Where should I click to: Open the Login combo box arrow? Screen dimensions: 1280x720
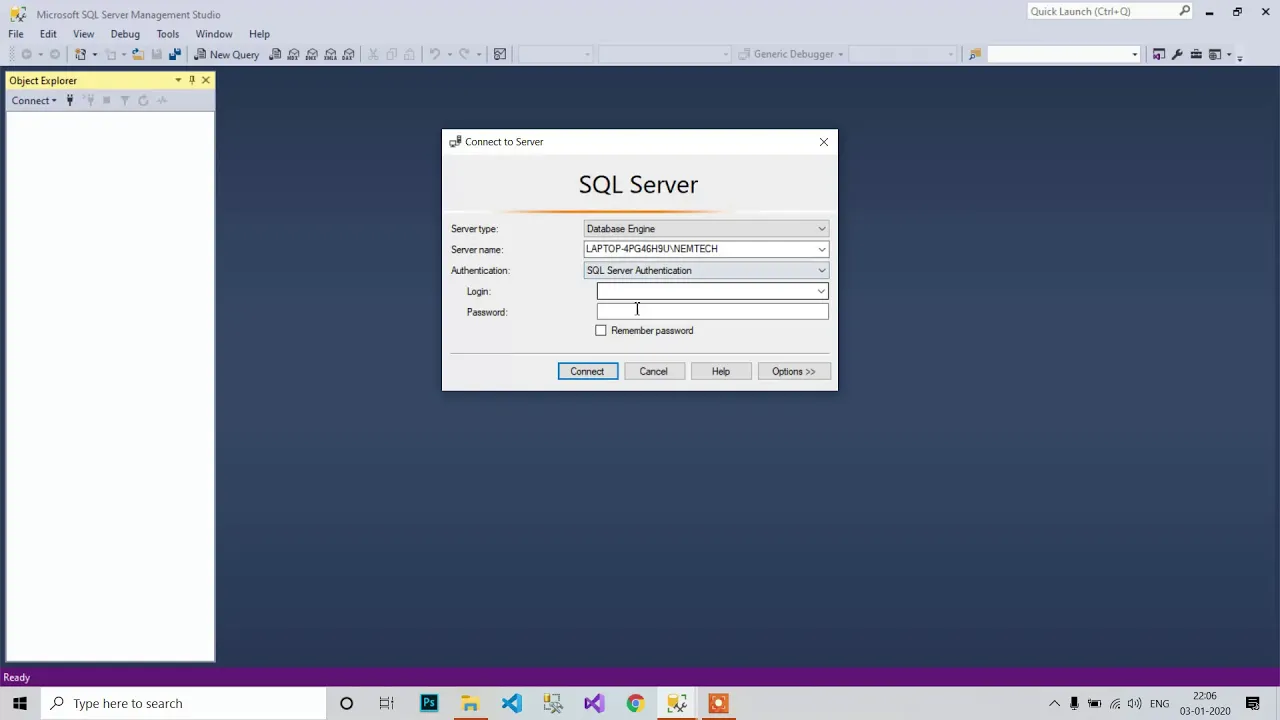[821, 291]
